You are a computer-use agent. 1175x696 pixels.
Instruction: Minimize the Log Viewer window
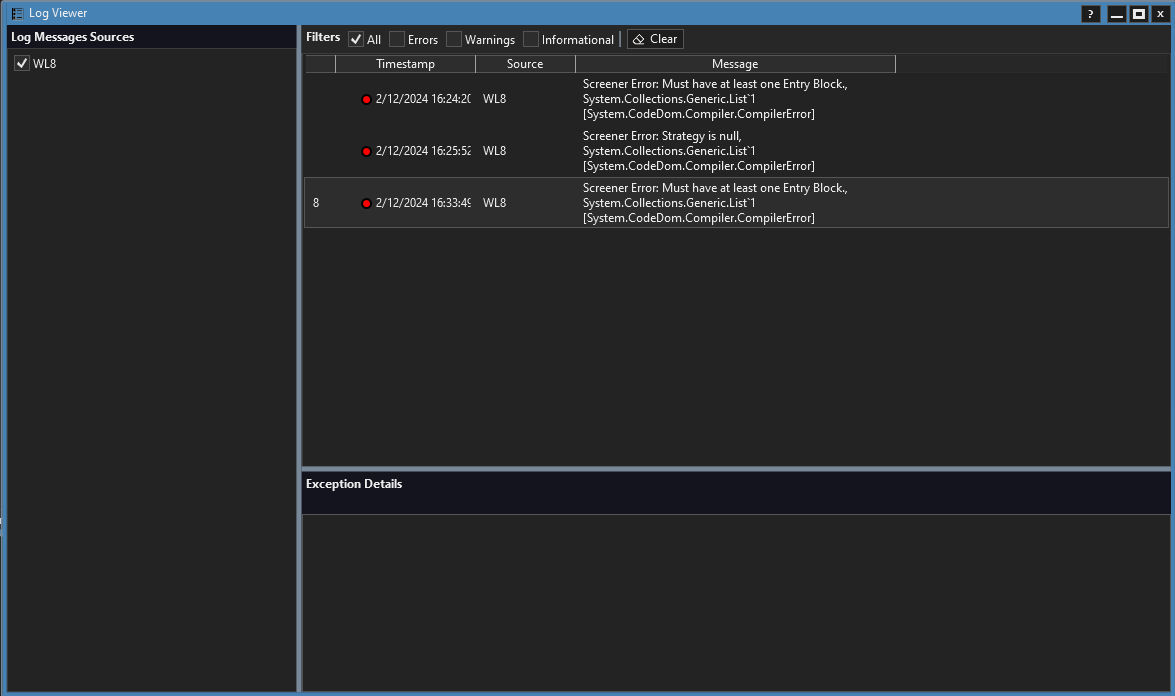pos(1116,14)
